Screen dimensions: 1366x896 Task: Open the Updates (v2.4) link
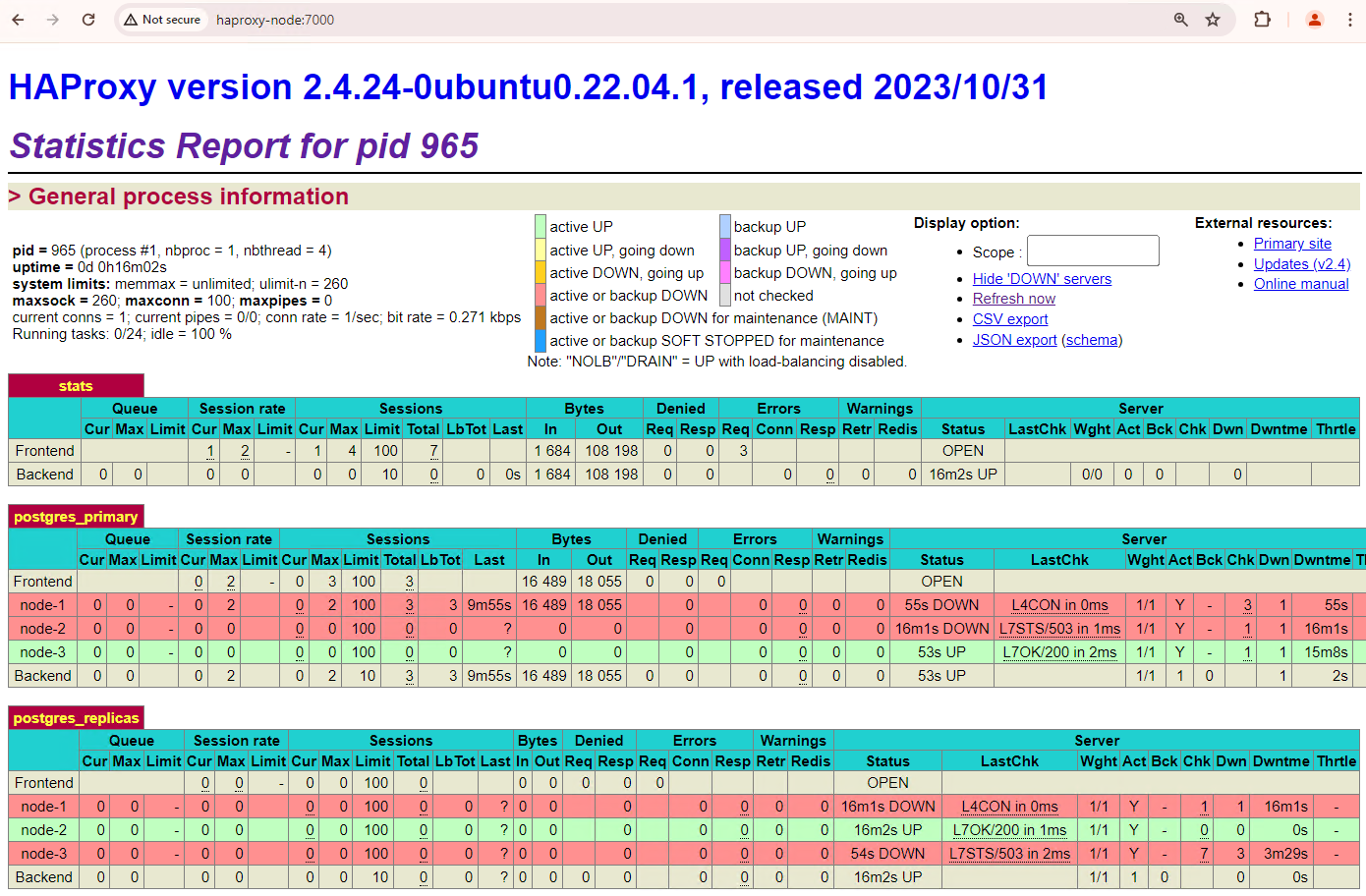1301,264
